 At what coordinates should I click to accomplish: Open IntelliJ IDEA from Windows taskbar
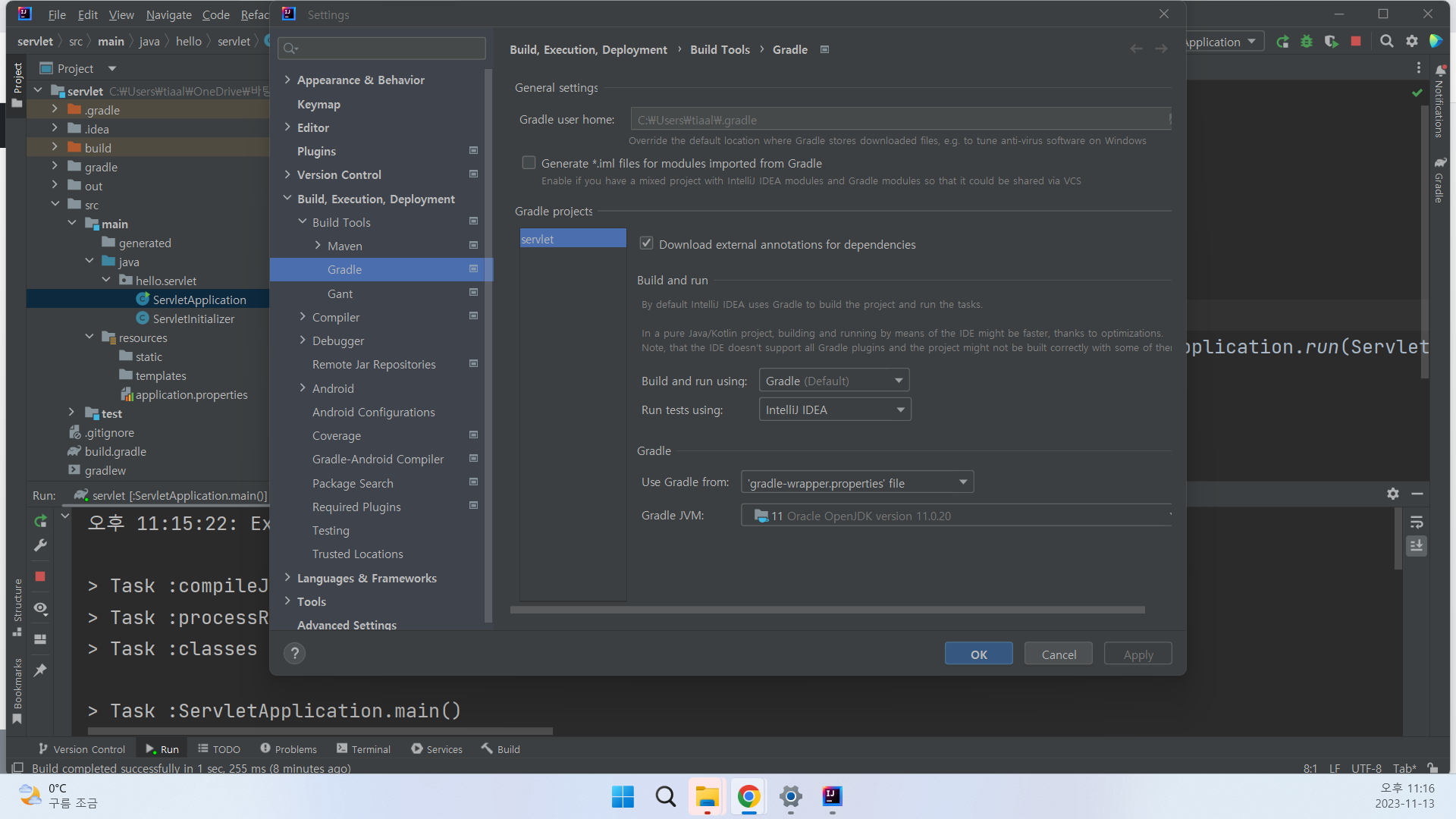point(832,796)
